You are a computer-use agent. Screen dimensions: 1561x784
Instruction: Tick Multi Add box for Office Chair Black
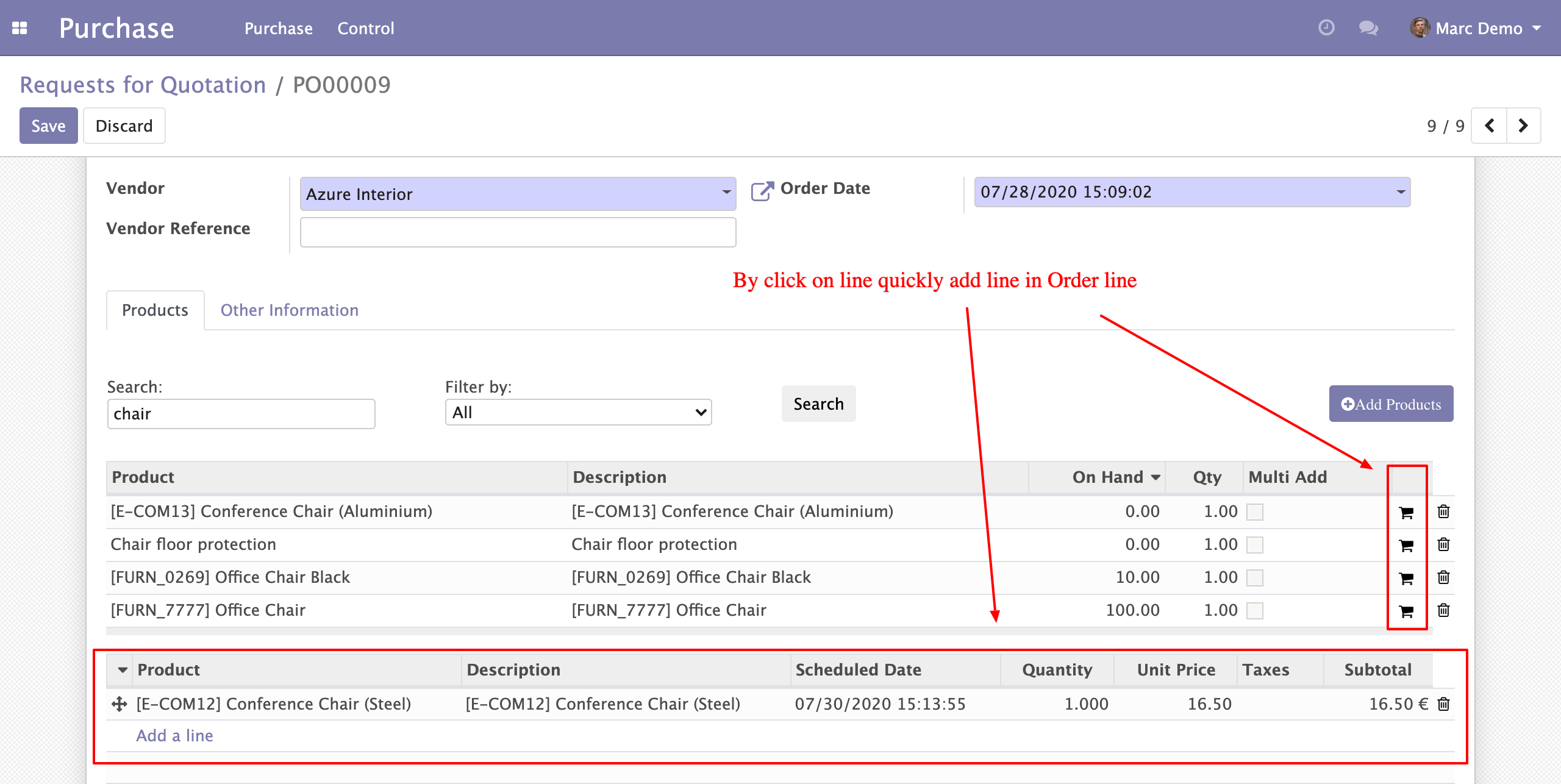(x=1254, y=578)
